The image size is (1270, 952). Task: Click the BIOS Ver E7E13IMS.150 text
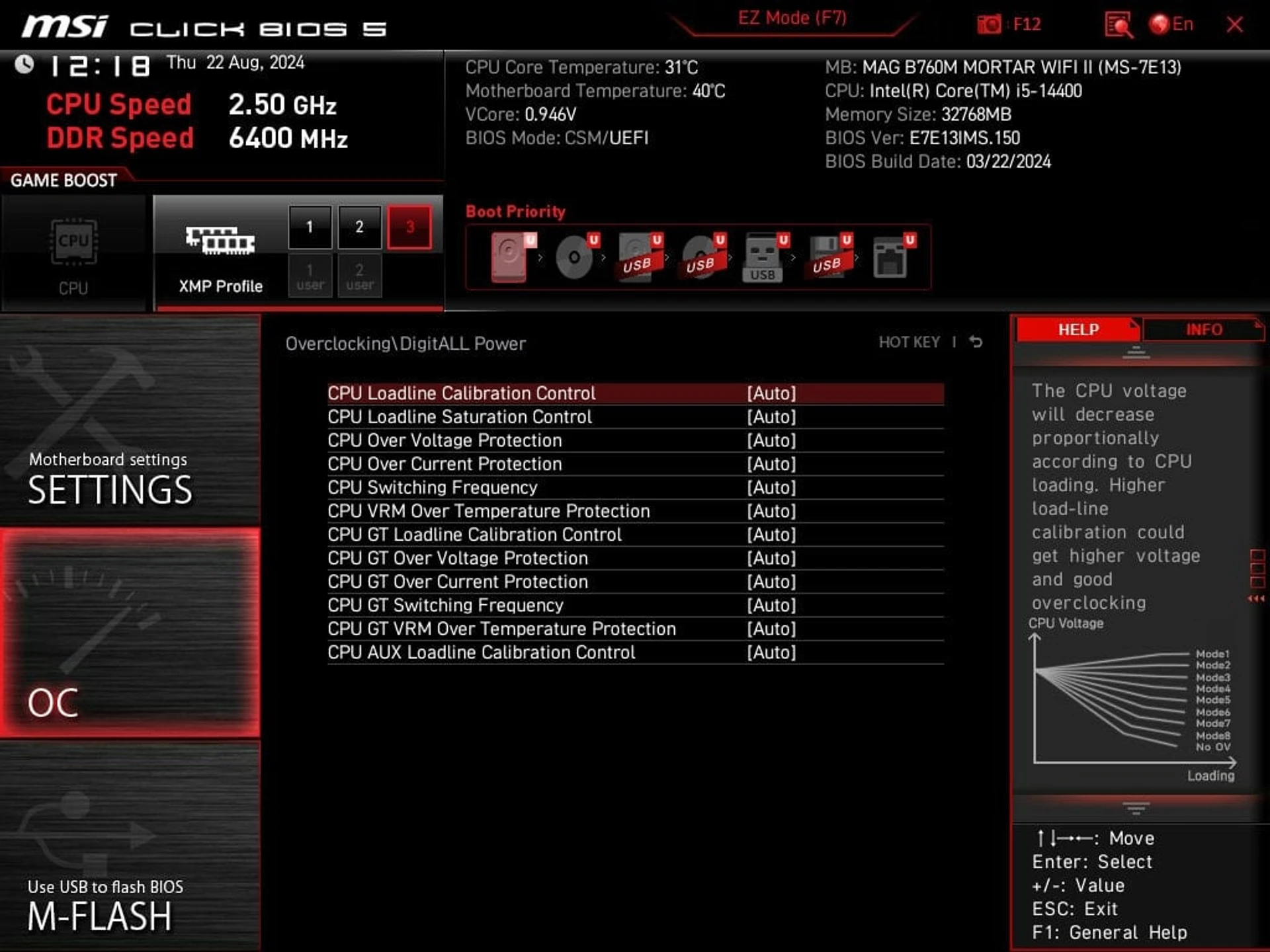(922, 138)
